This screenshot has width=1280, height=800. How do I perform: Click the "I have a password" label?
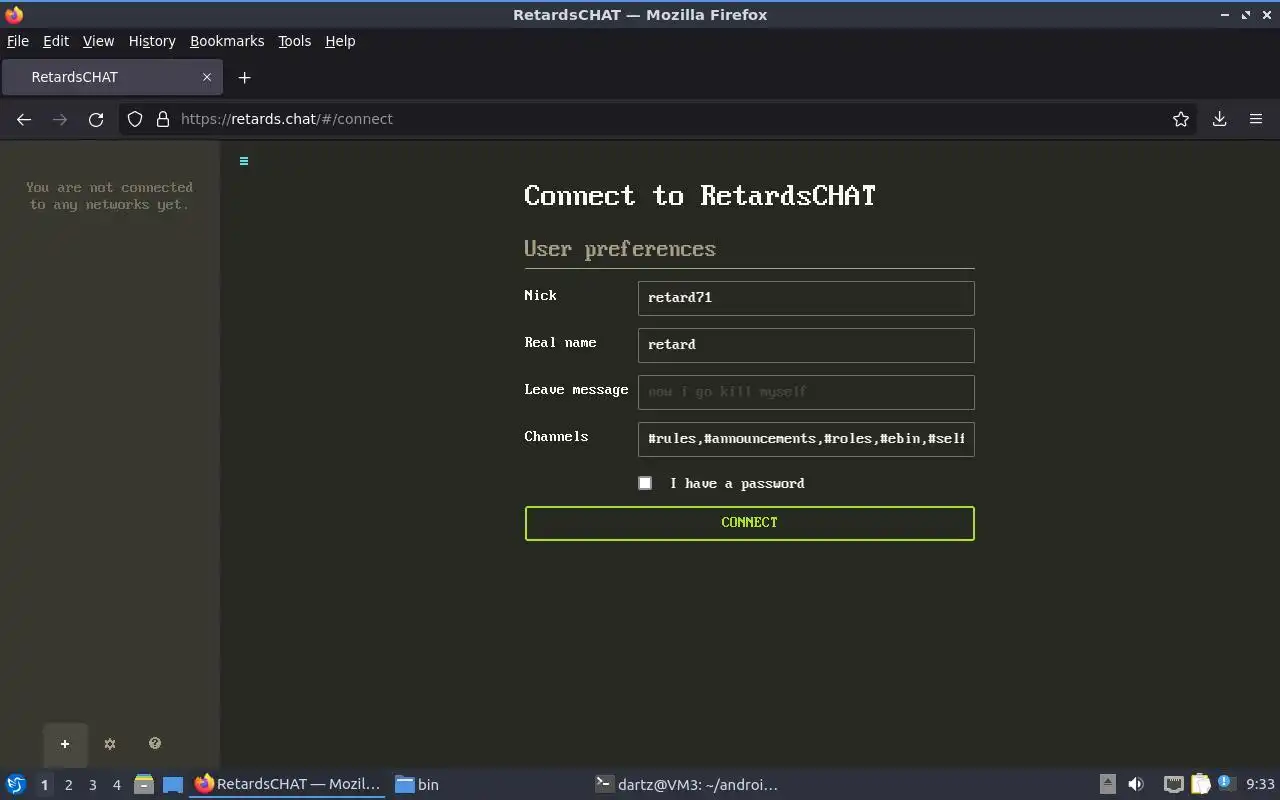(737, 484)
